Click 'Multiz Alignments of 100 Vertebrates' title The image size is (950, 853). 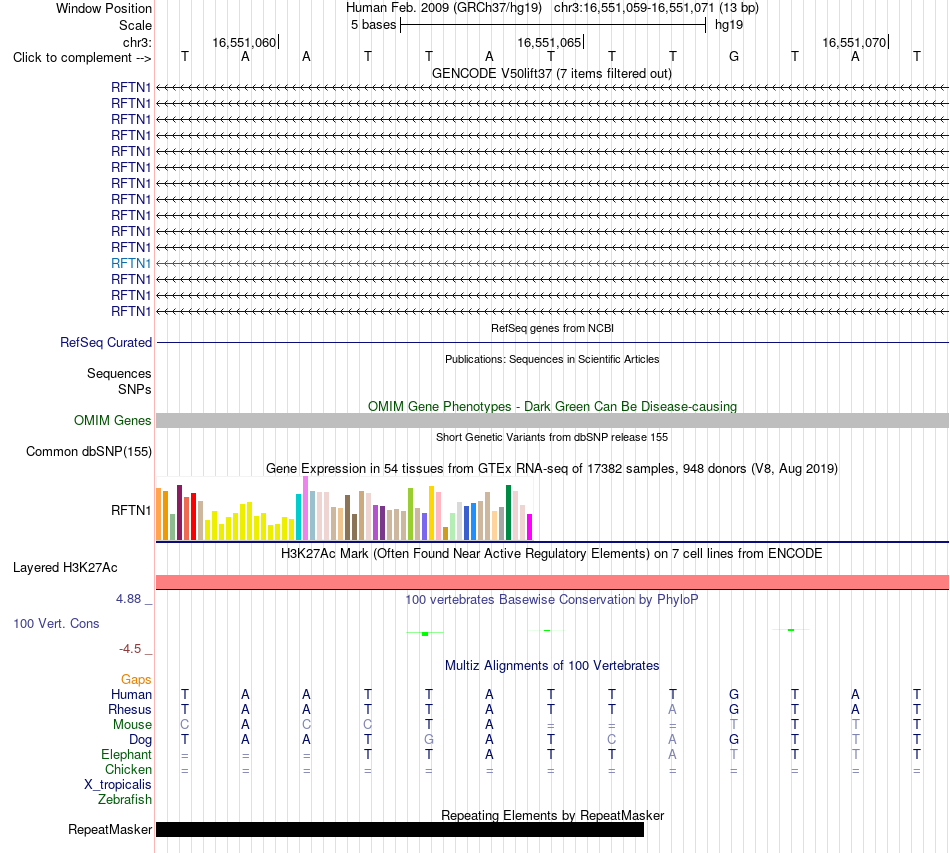pyautogui.click(x=552, y=665)
